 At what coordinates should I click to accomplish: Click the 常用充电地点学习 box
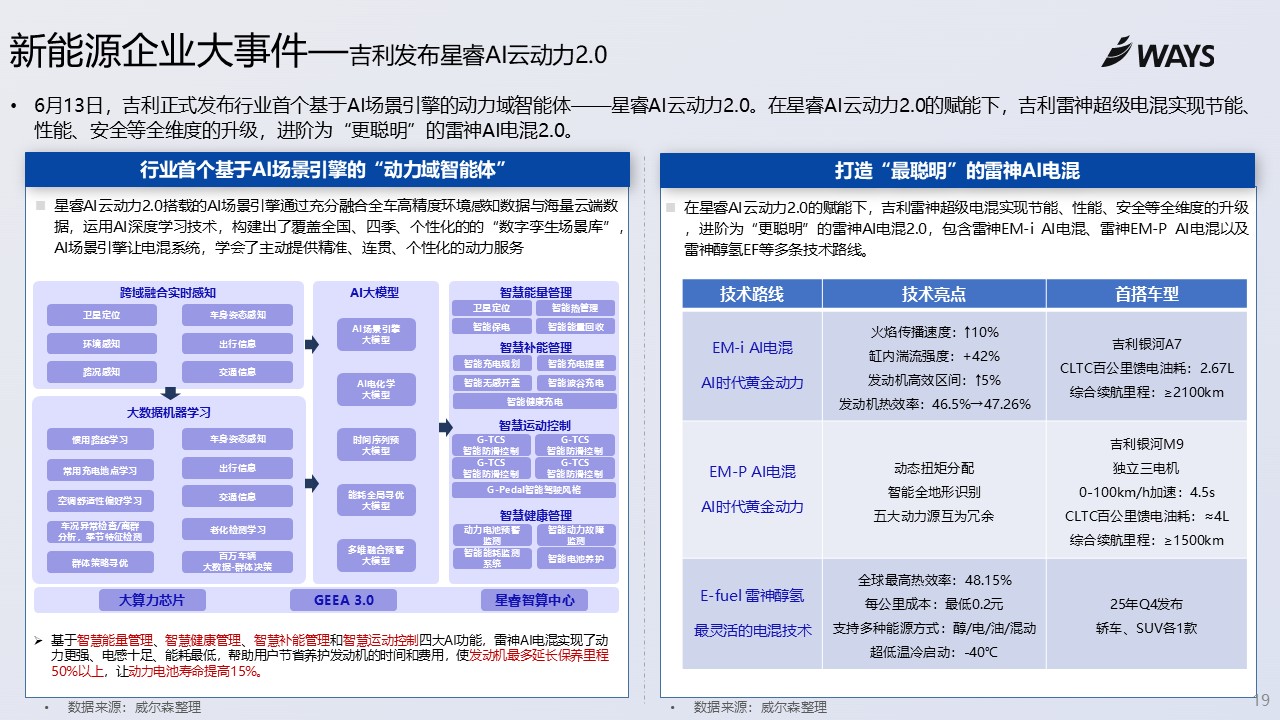102,470
